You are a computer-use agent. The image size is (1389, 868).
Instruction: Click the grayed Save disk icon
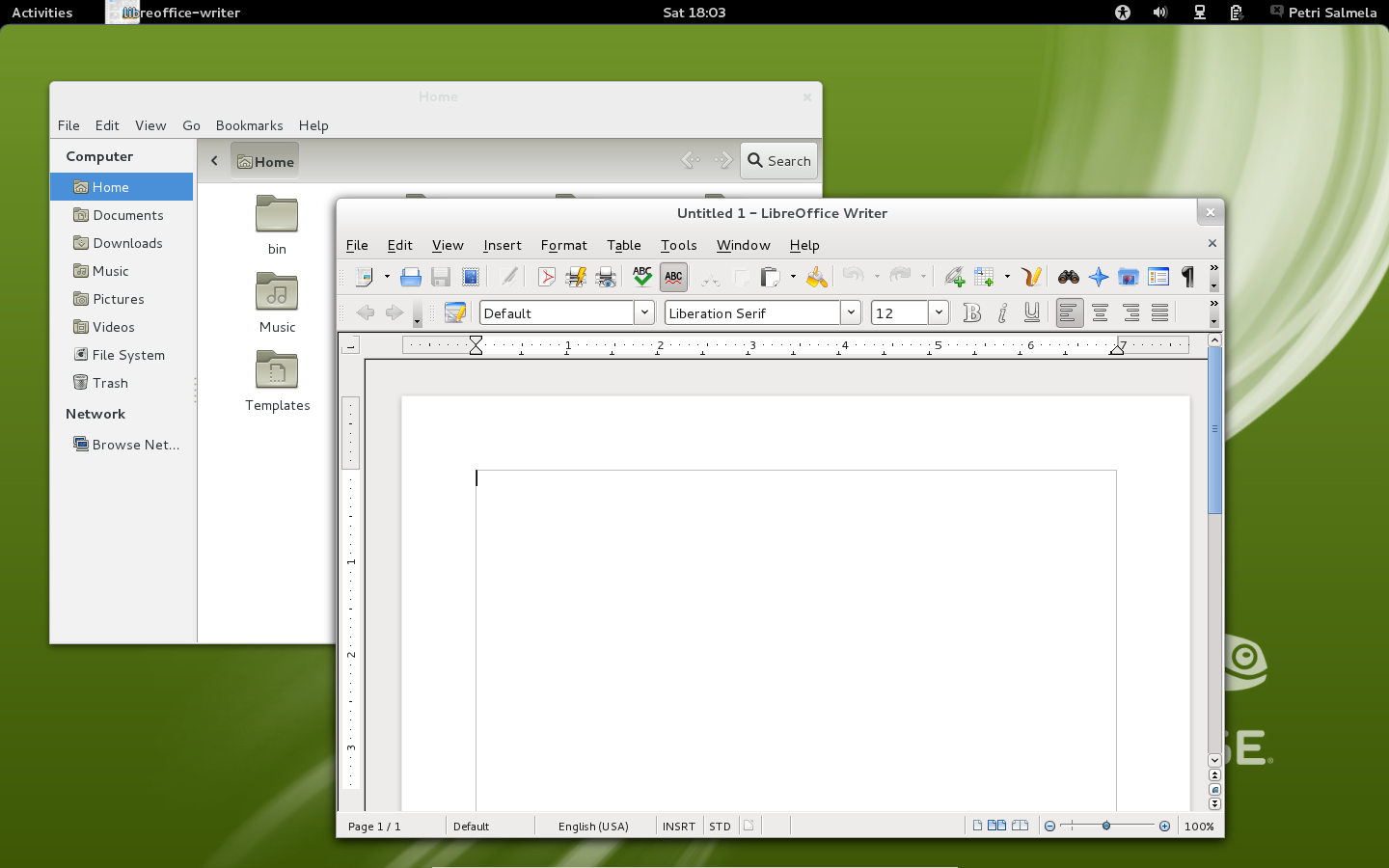coord(441,278)
